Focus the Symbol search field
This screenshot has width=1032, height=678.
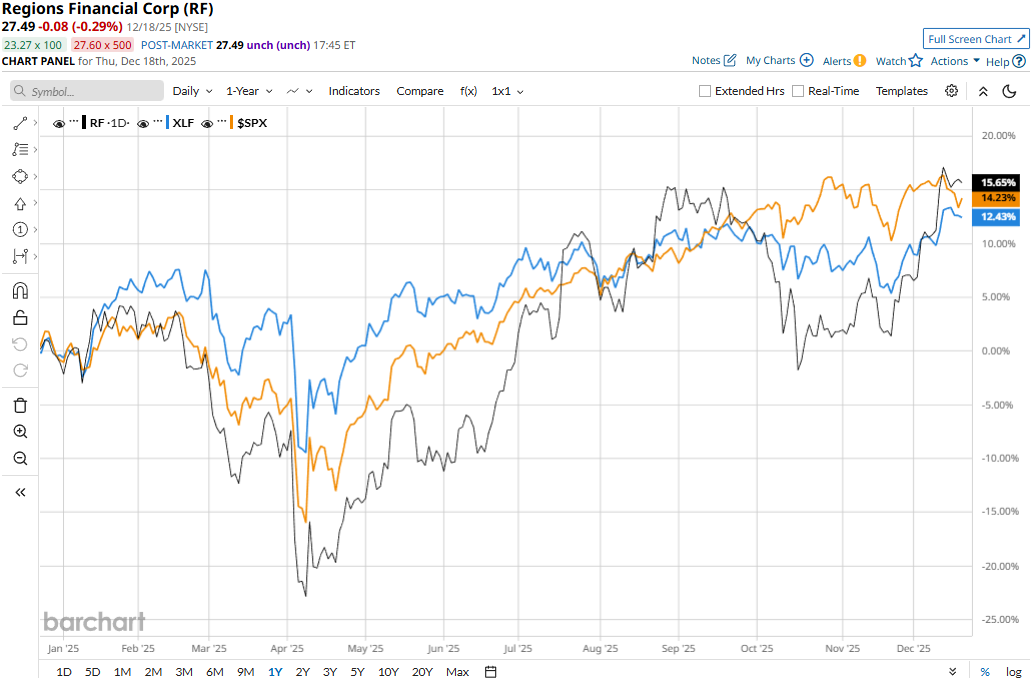click(x=87, y=91)
